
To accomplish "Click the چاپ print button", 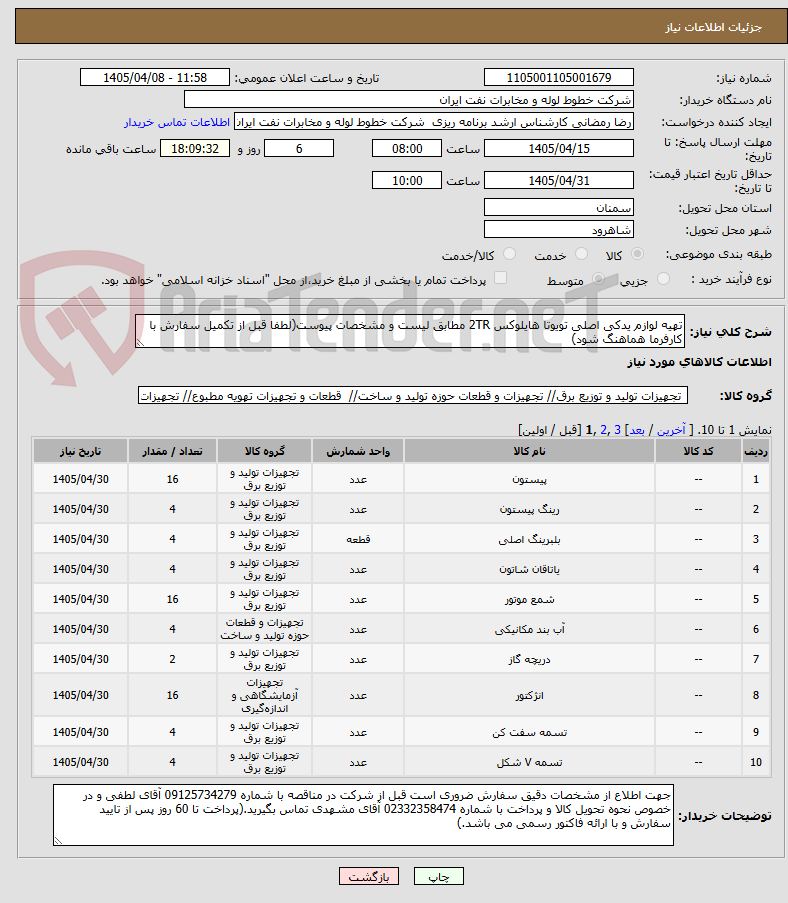I will [x=439, y=877].
